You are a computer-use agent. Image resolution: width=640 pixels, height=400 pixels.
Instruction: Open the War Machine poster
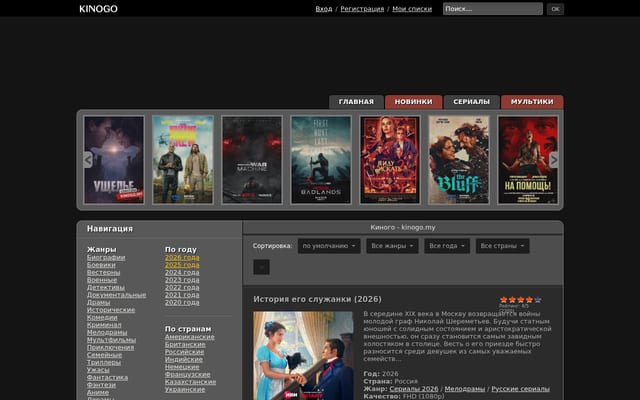[252, 160]
